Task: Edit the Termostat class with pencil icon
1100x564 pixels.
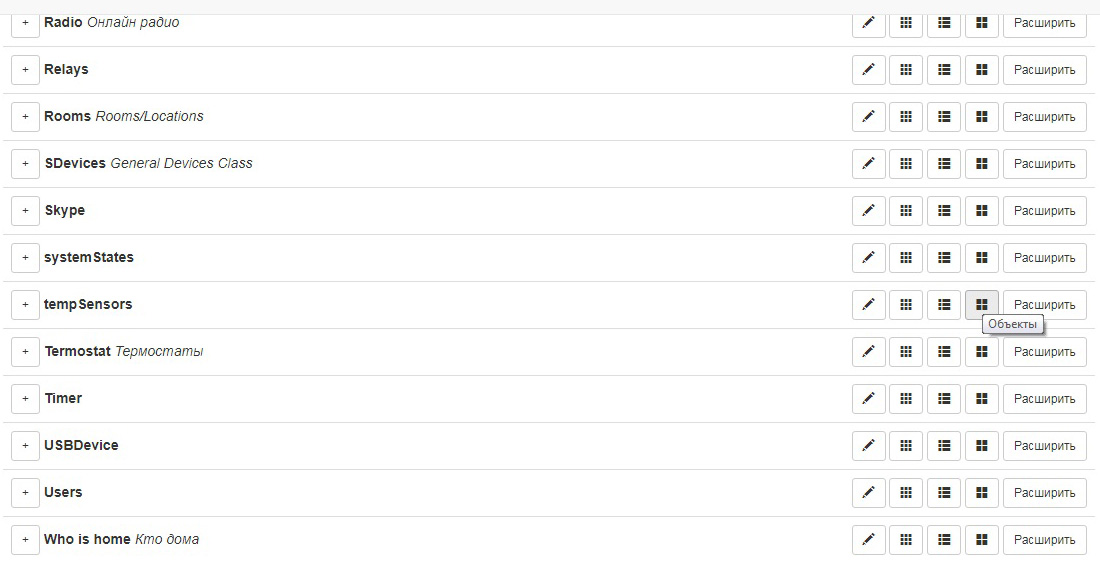Action: (x=868, y=352)
